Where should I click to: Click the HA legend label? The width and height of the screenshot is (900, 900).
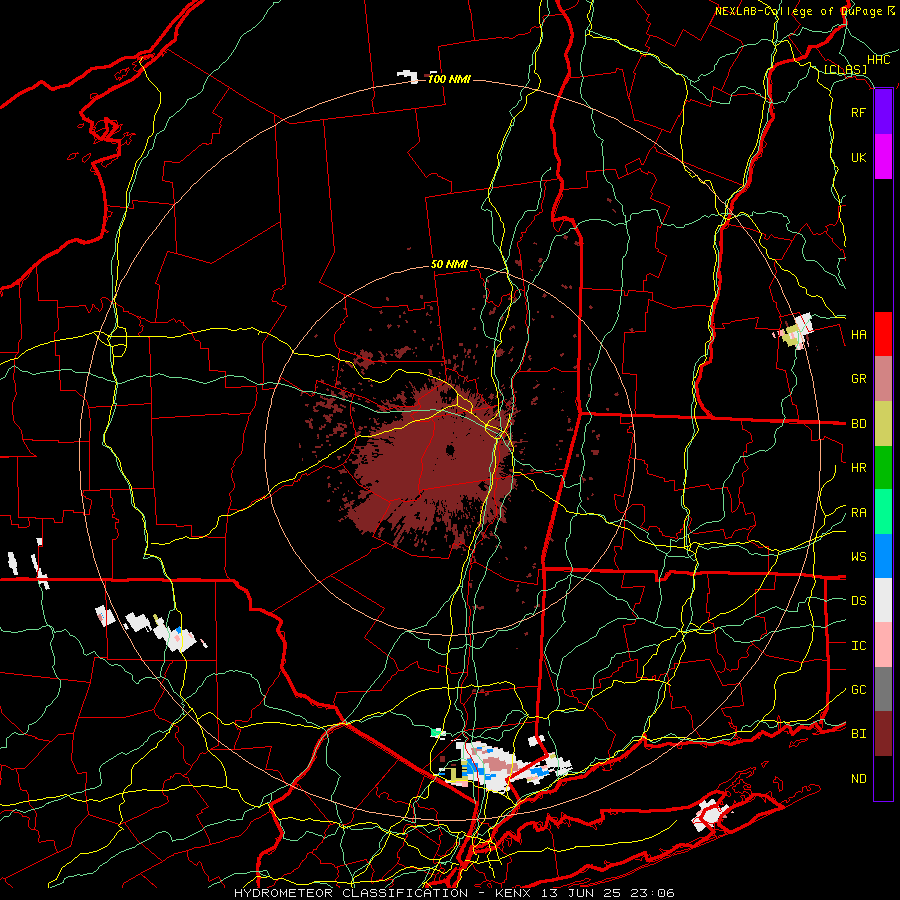coord(858,335)
